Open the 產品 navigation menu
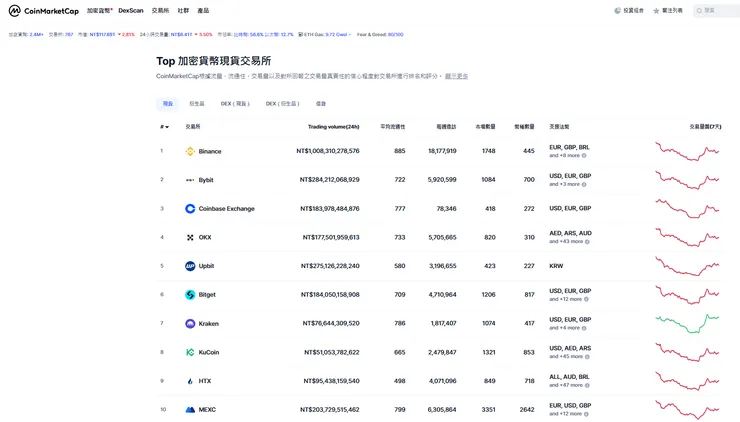The width and height of the screenshot is (740, 422). tap(203, 10)
